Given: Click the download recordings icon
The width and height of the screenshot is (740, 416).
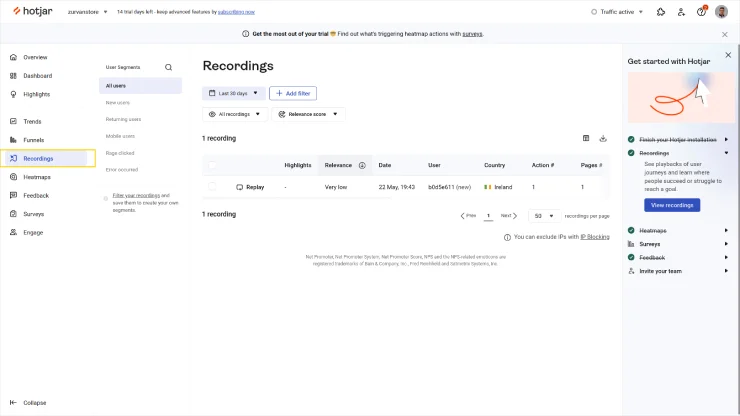Looking at the screenshot, I should click(603, 138).
